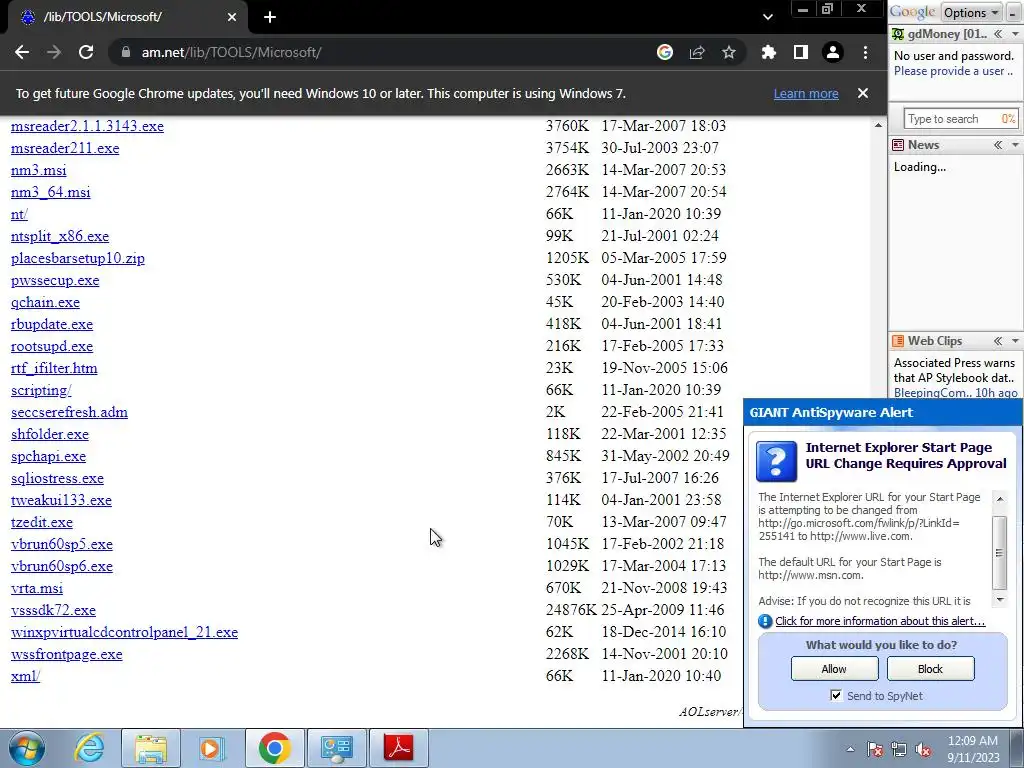Collapse the gdMoney gadget chevrons

pos(998,34)
